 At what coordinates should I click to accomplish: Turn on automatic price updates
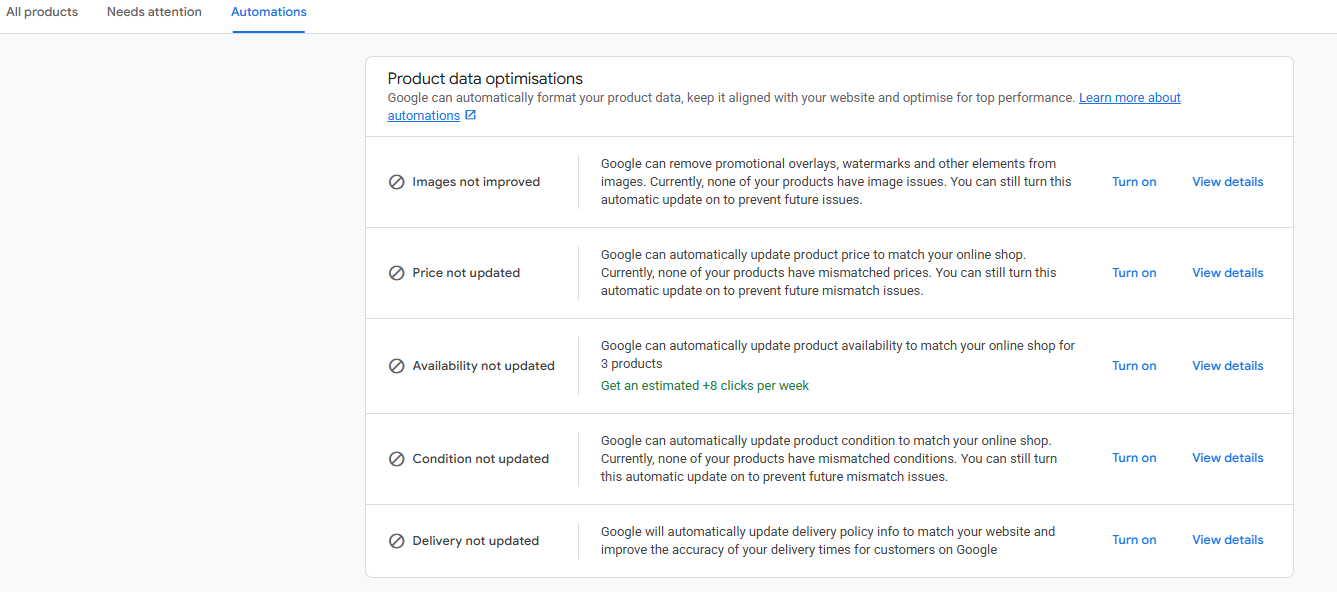(x=1134, y=273)
